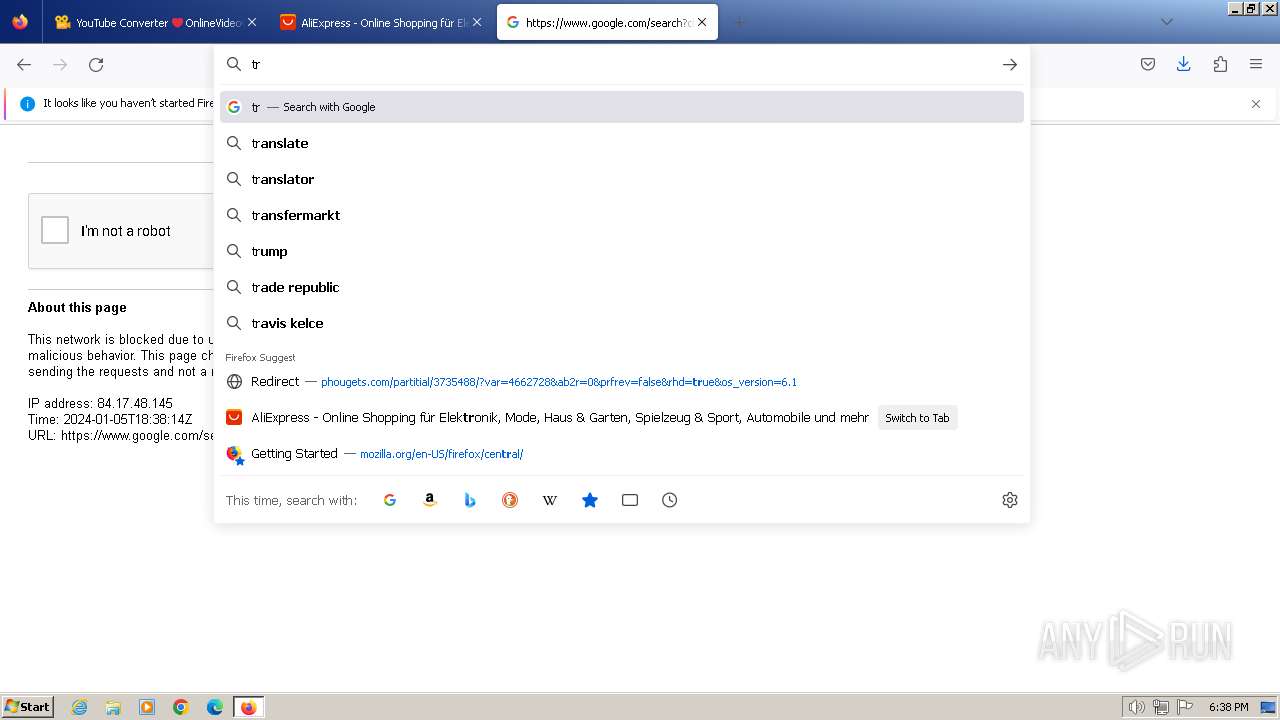Open the network tray icon
Image resolution: width=1280 pixels, height=720 pixels.
pyautogui.click(x=1161, y=707)
